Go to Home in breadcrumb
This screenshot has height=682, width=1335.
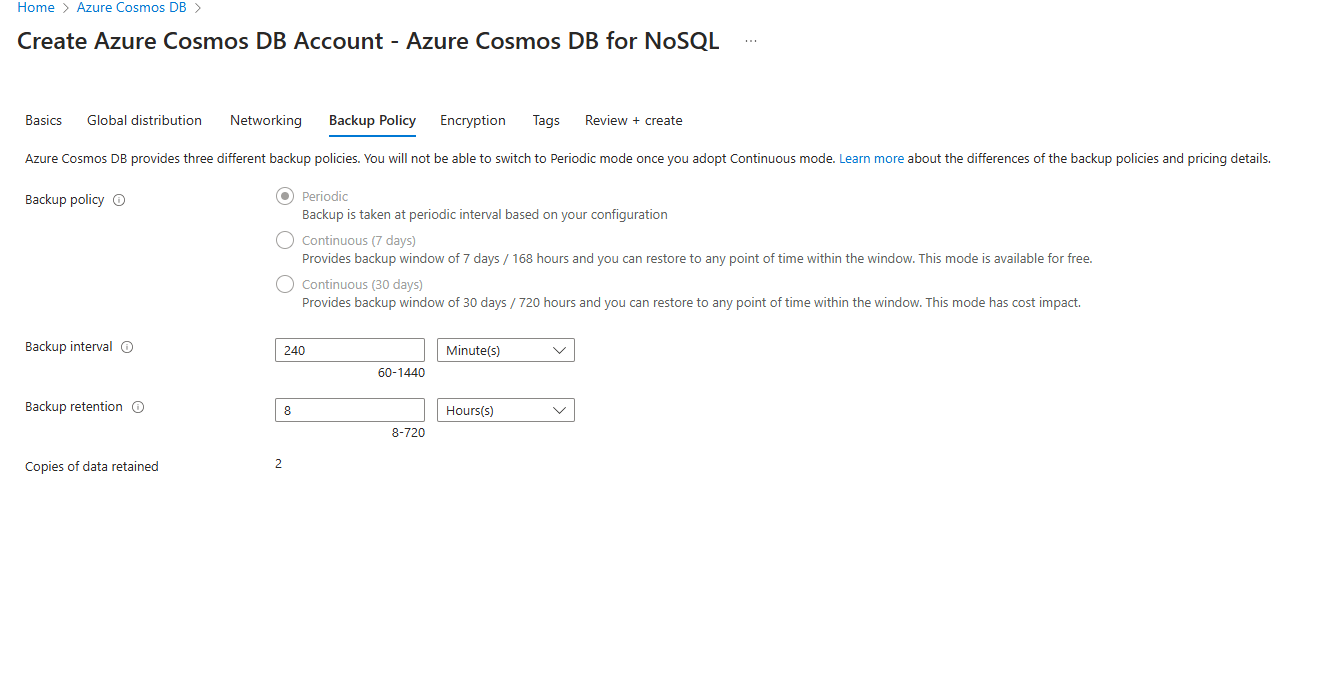pos(36,7)
